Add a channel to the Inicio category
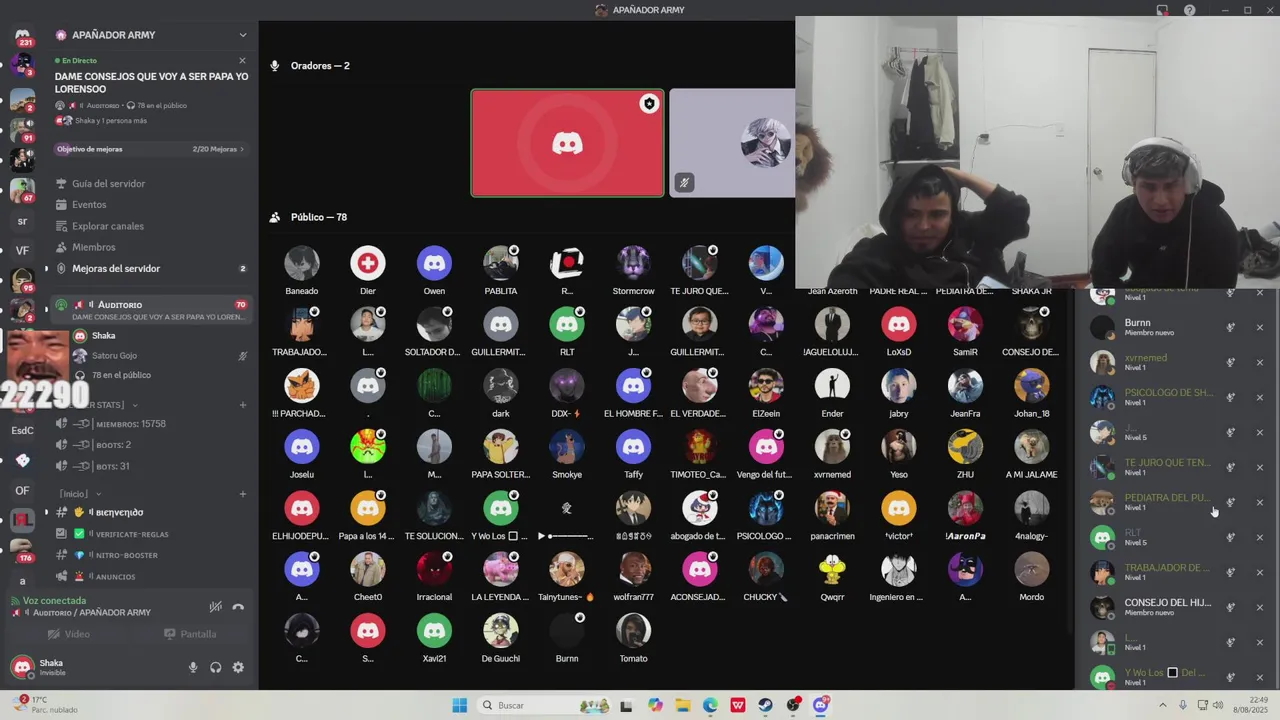 point(243,493)
